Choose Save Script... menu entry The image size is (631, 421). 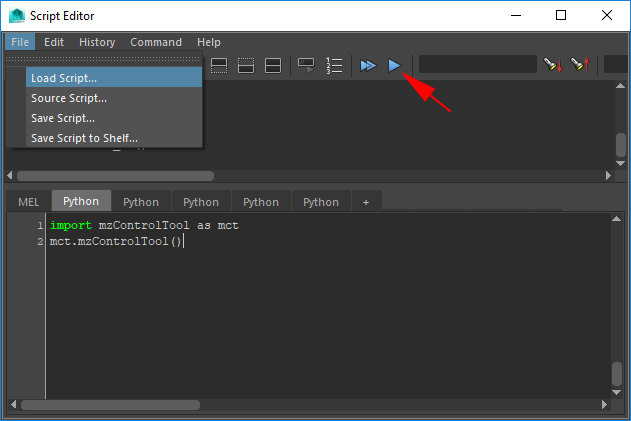(x=114, y=118)
